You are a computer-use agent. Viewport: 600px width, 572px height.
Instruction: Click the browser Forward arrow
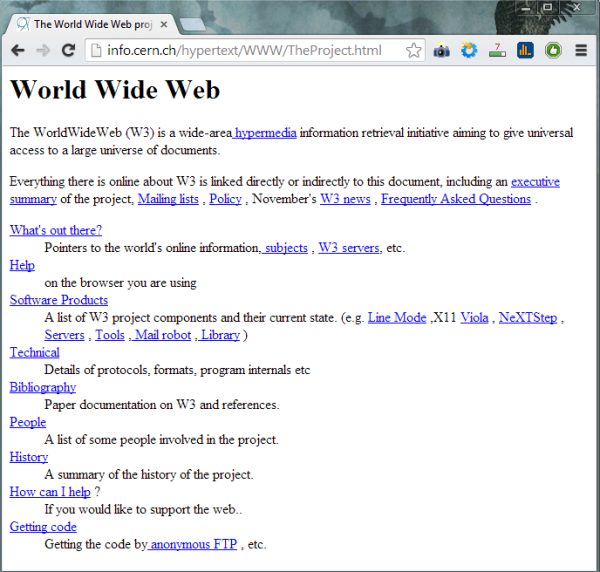[x=43, y=50]
